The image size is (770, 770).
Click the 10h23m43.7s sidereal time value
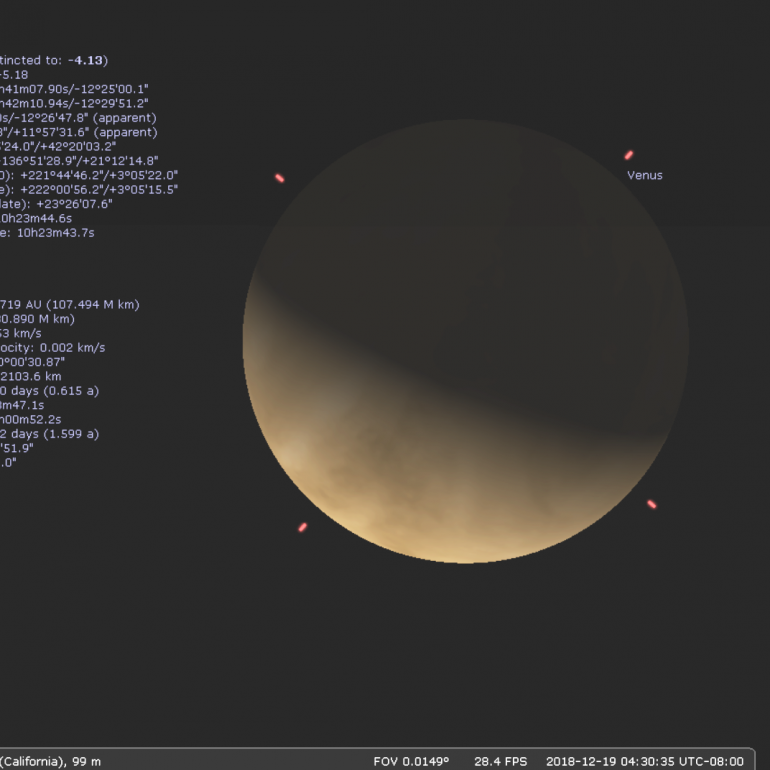tap(56, 232)
